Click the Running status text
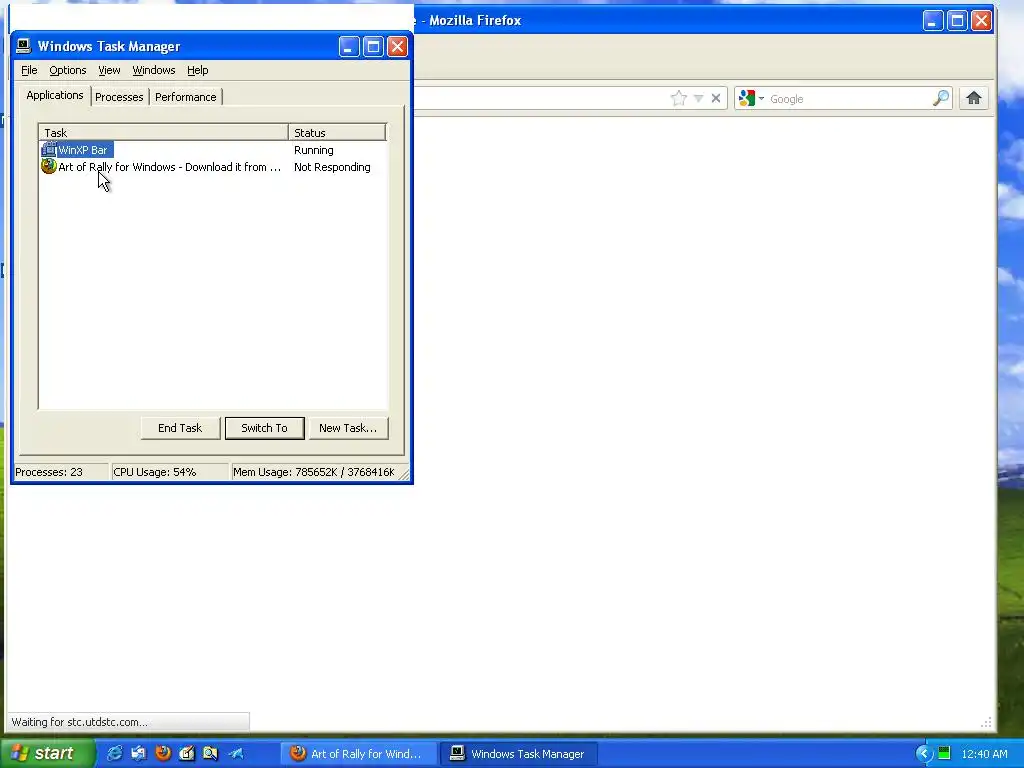 [313, 150]
